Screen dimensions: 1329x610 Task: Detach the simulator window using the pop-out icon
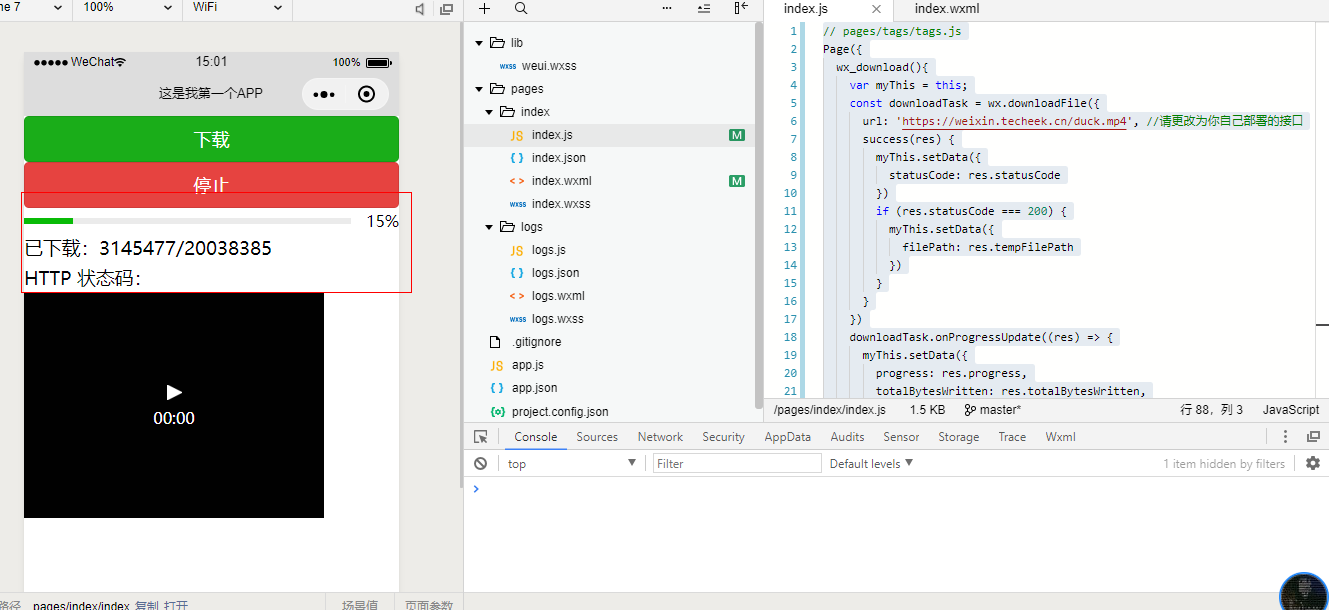[x=445, y=9]
